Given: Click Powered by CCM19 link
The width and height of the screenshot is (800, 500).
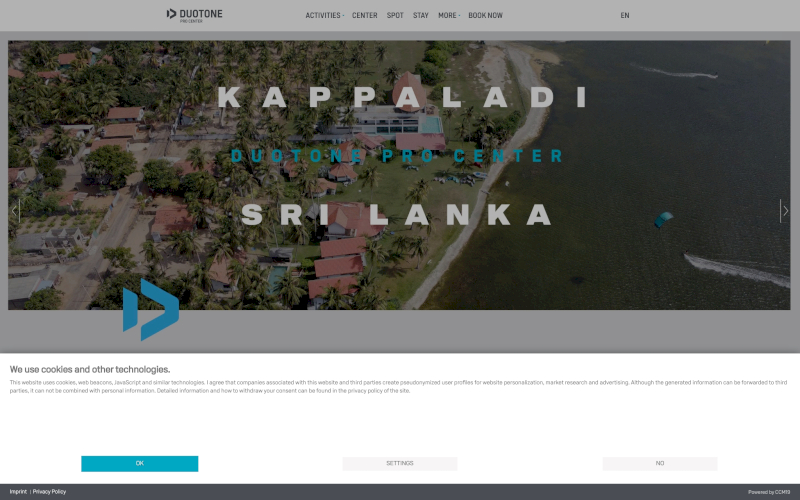Looking at the screenshot, I should coord(769,492).
